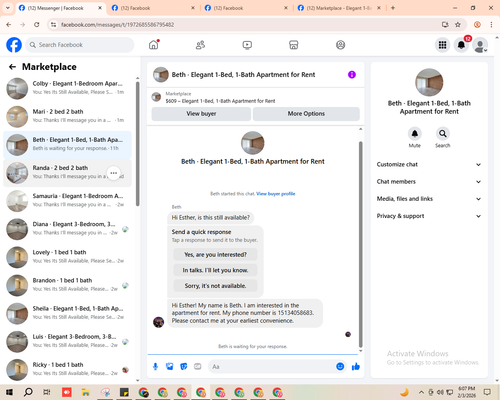Open the Samauria Elegant 1-Bedroom conversation
Screen dimensions: 500x400
click(x=67, y=201)
